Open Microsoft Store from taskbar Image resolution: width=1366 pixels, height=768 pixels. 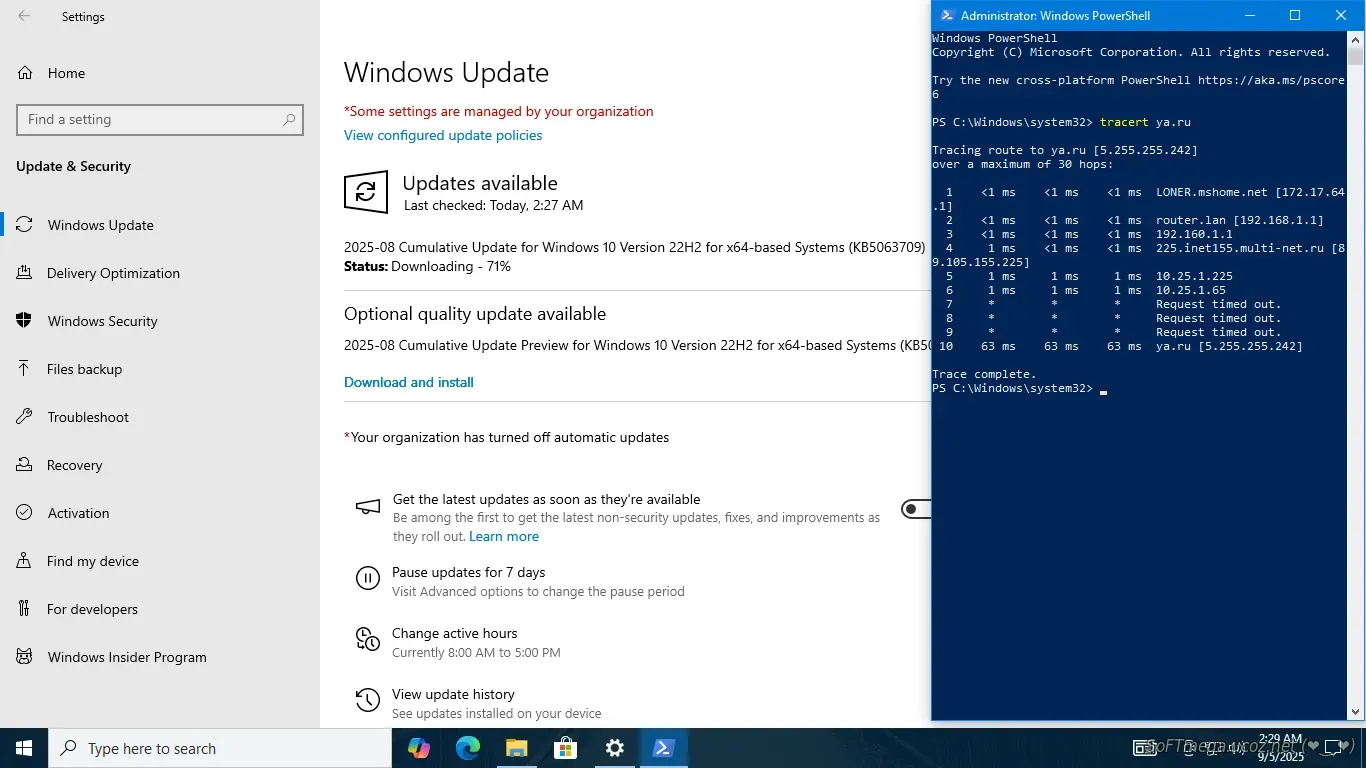coord(565,748)
